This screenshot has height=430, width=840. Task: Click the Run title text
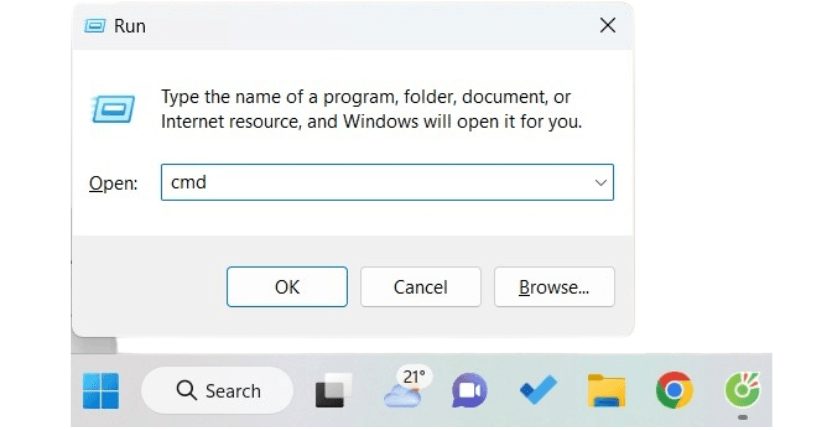pyautogui.click(x=130, y=26)
